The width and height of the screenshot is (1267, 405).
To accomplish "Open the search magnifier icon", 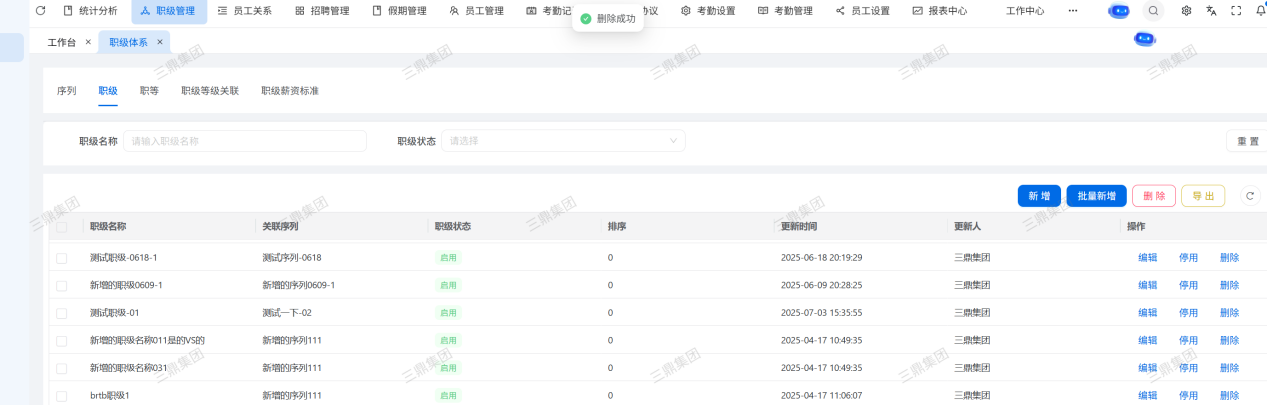I will click(x=1153, y=11).
